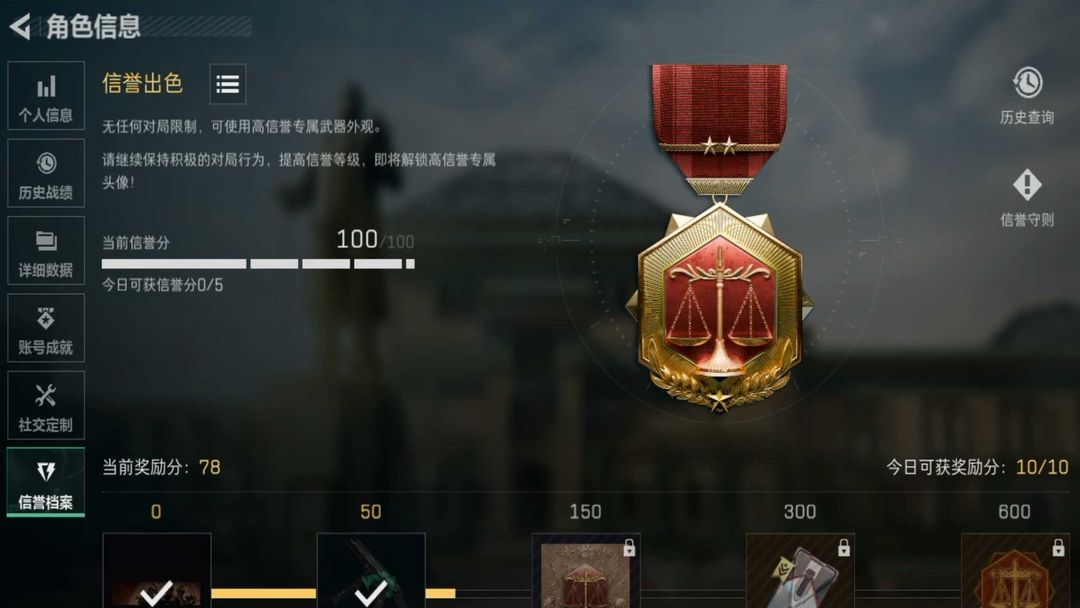Click the claimed reward at 0 points
This screenshot has height=608, width=1080.
click(x=157, y=570)
